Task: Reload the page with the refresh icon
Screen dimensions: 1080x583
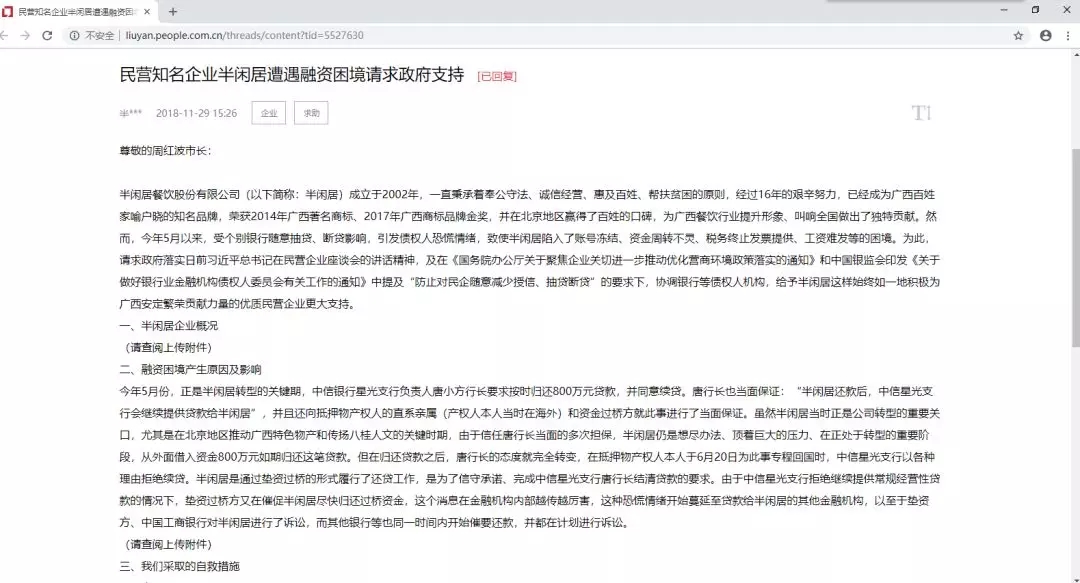Action: (47, 35)
